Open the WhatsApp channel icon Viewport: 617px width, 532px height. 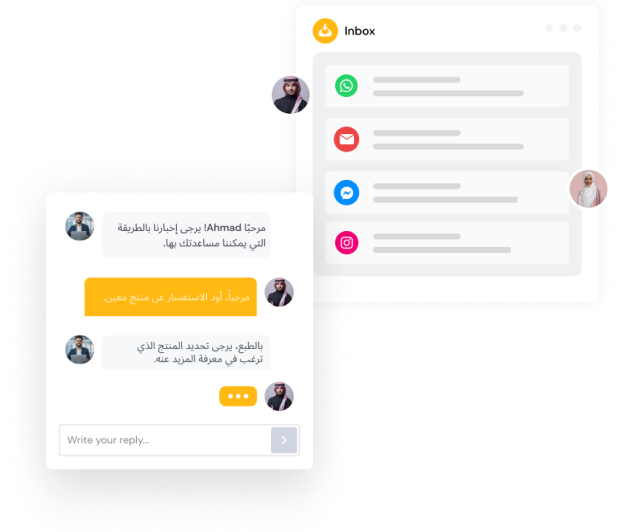coord(346,85)
